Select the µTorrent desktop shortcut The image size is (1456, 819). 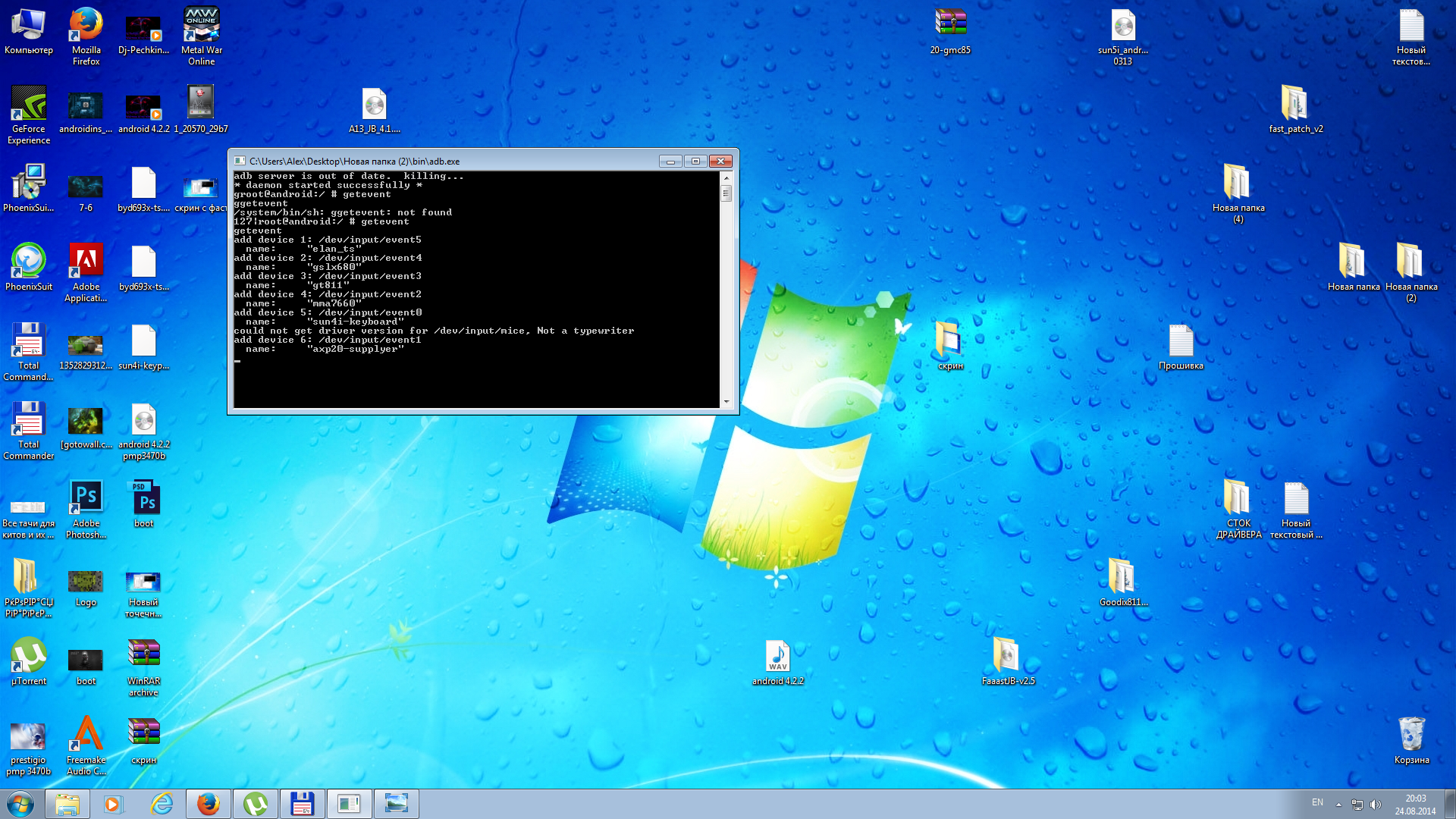pyautogui.click(x=29, y=657)
